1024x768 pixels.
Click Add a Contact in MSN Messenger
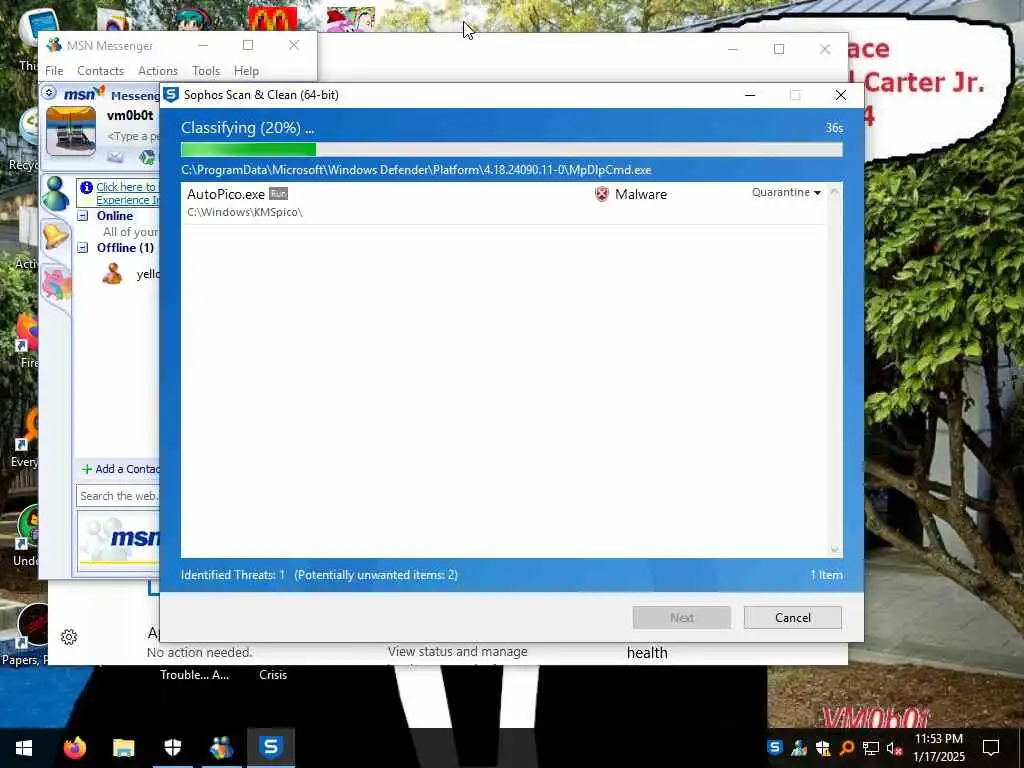[121, 469]
